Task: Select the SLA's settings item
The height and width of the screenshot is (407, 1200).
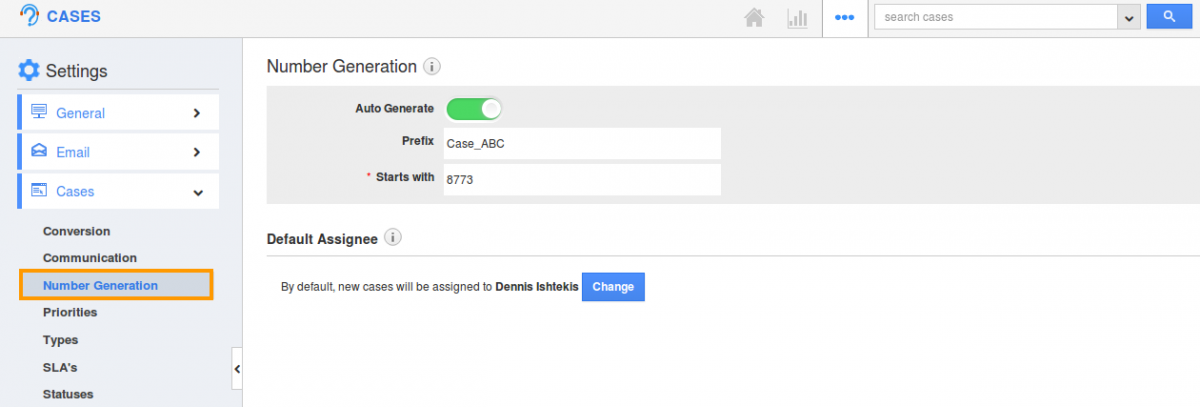Action: (x=60, y=367)
